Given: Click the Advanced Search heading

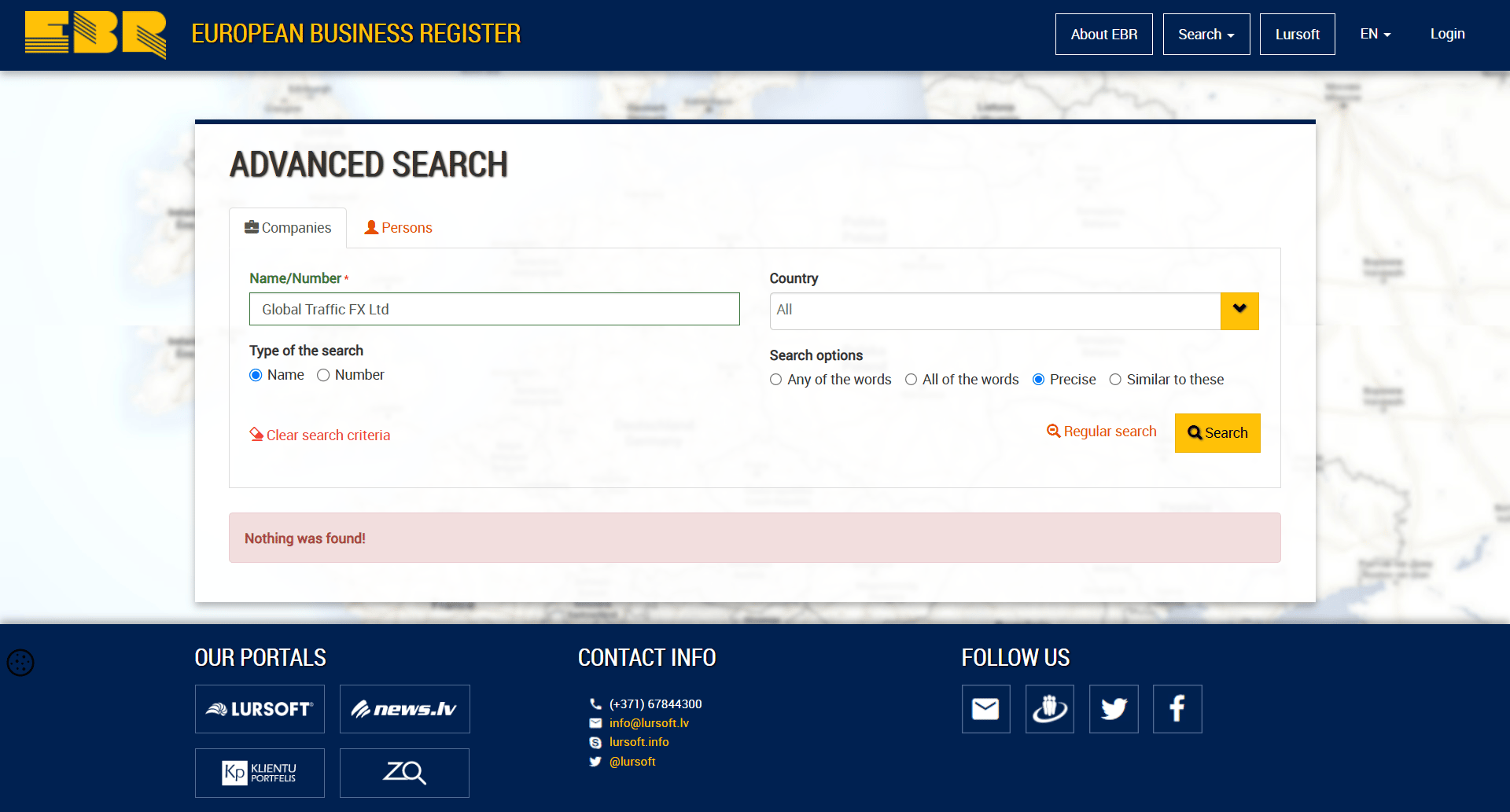Looking at the screenshot, I should coord(369,165).
